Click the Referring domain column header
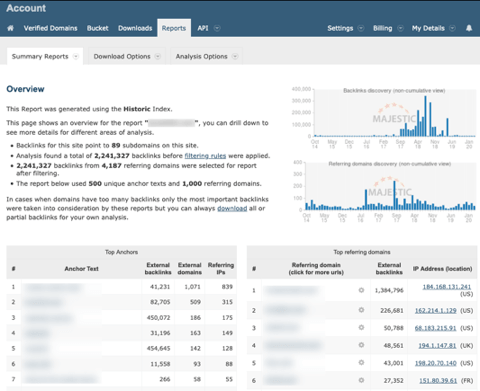The width and height of the screenshot is (480, 391). [x=316, y=269]
